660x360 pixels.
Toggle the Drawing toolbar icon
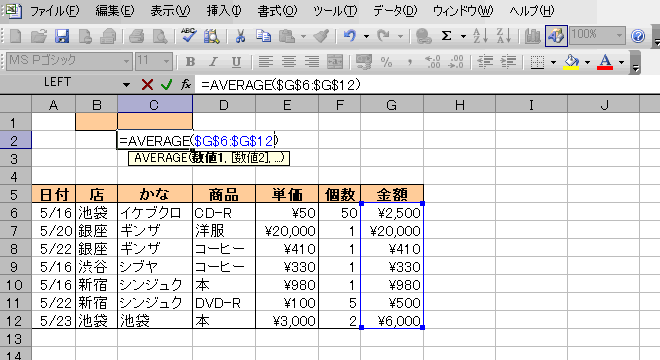click(x=556, y=36)
